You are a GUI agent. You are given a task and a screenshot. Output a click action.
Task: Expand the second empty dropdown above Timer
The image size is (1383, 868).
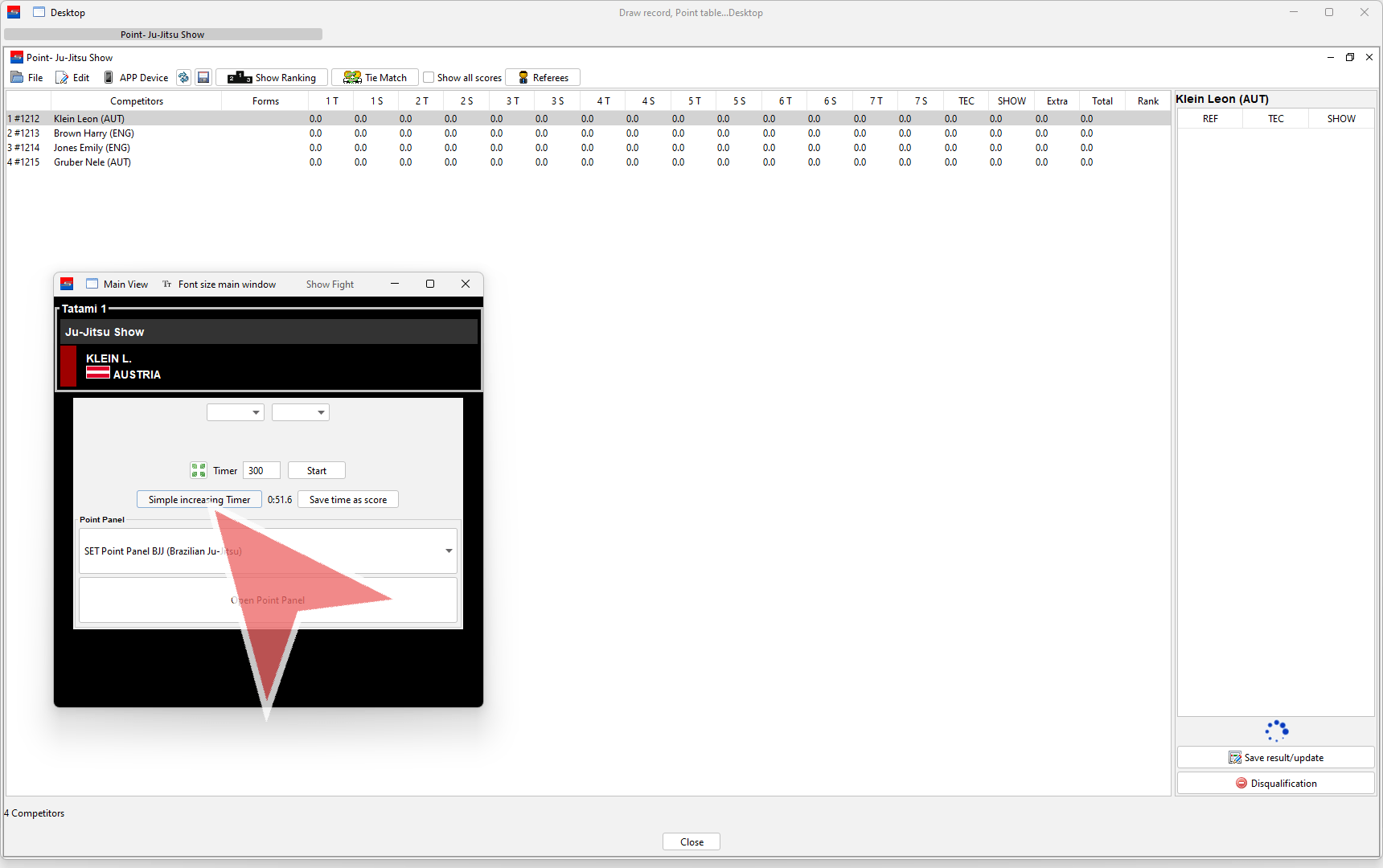(301, 412)
